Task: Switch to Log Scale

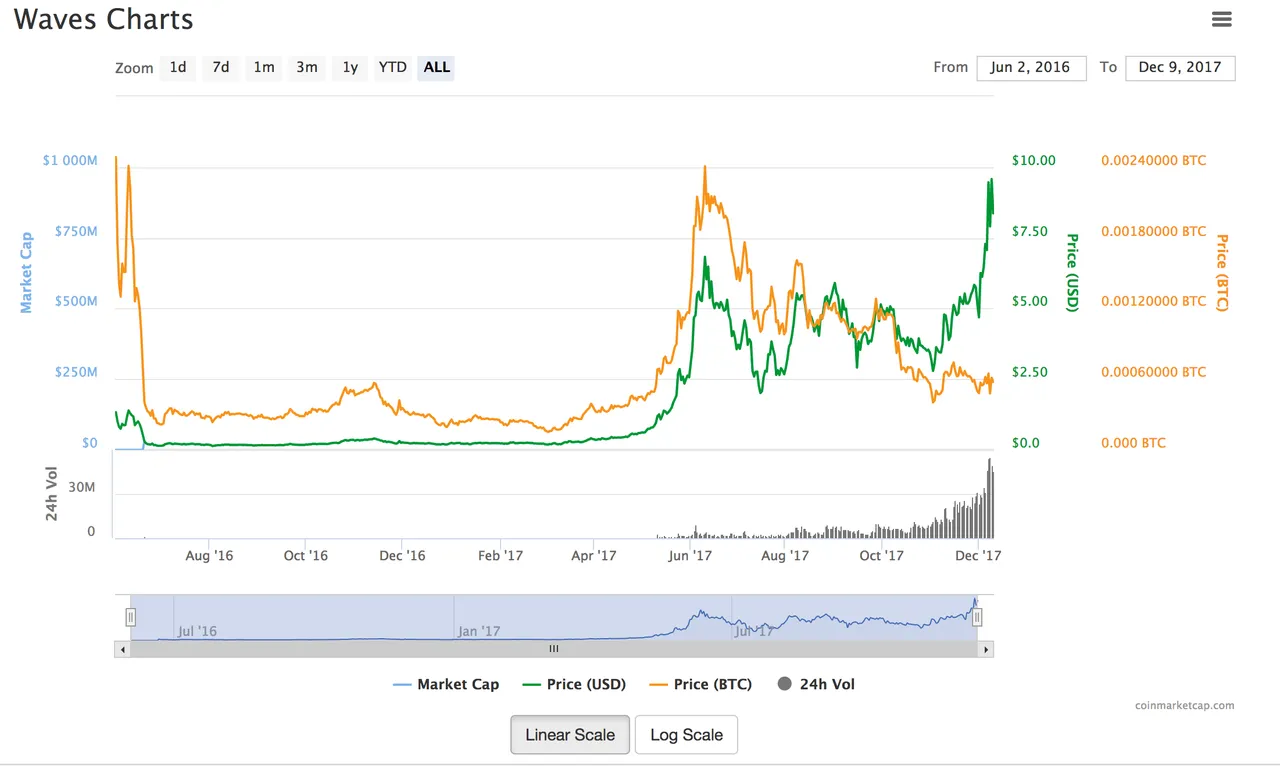Action: 686,734
